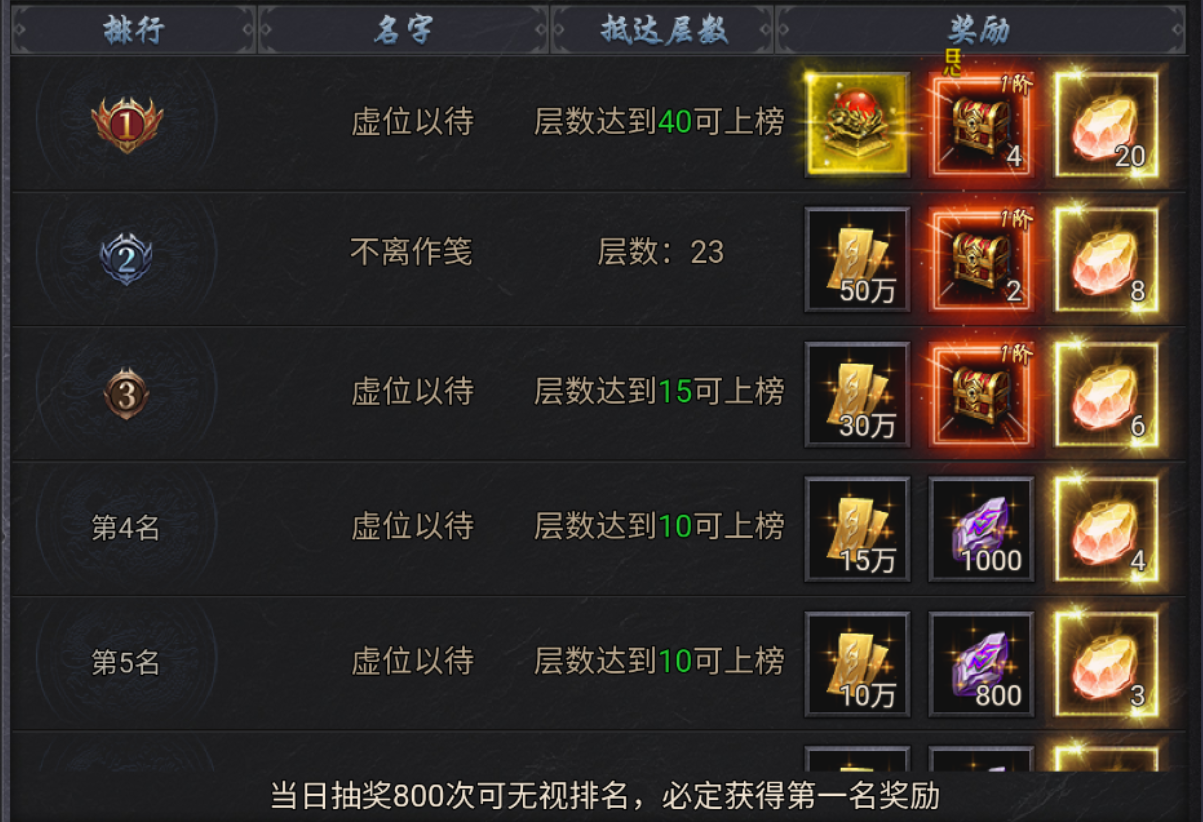
Task: Select the purple gem reward showing 800
Action: 981,664
